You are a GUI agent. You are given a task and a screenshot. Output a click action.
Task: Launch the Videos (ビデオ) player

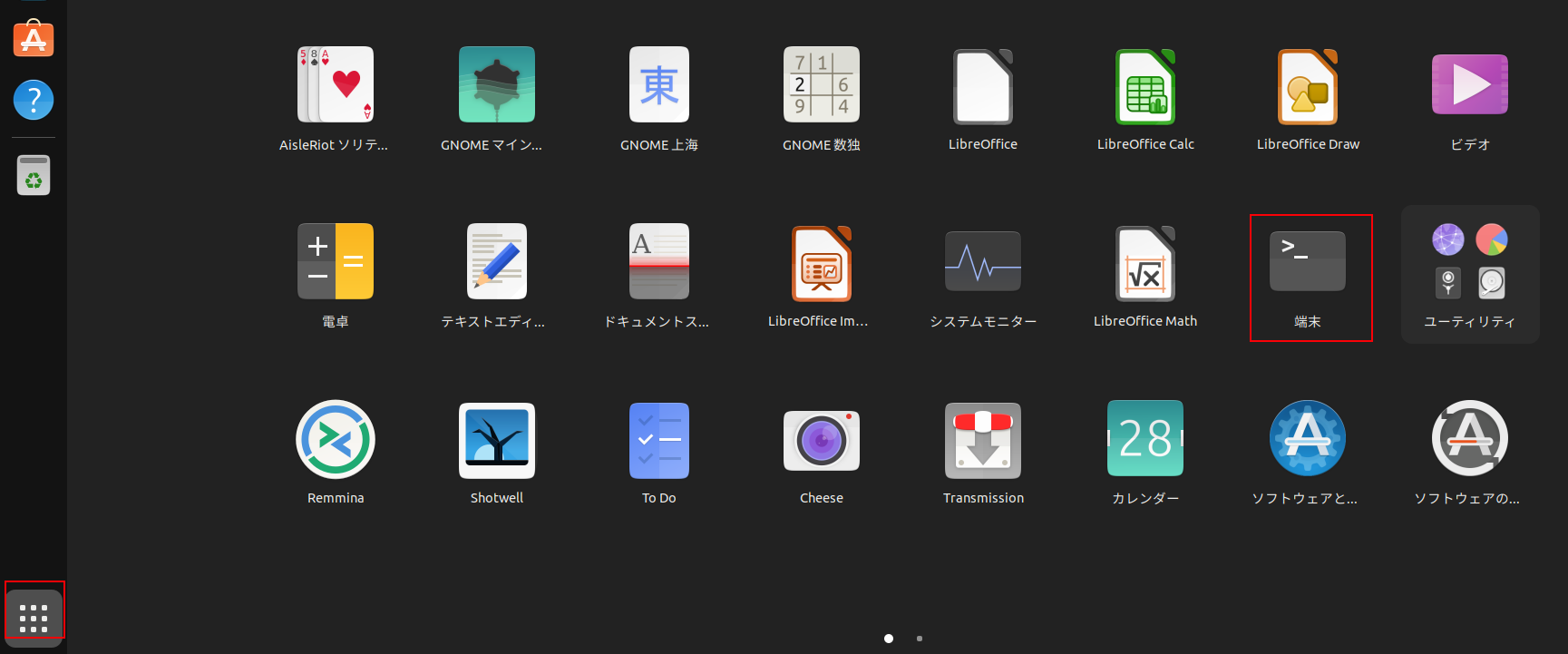(x=1470, y=84)
